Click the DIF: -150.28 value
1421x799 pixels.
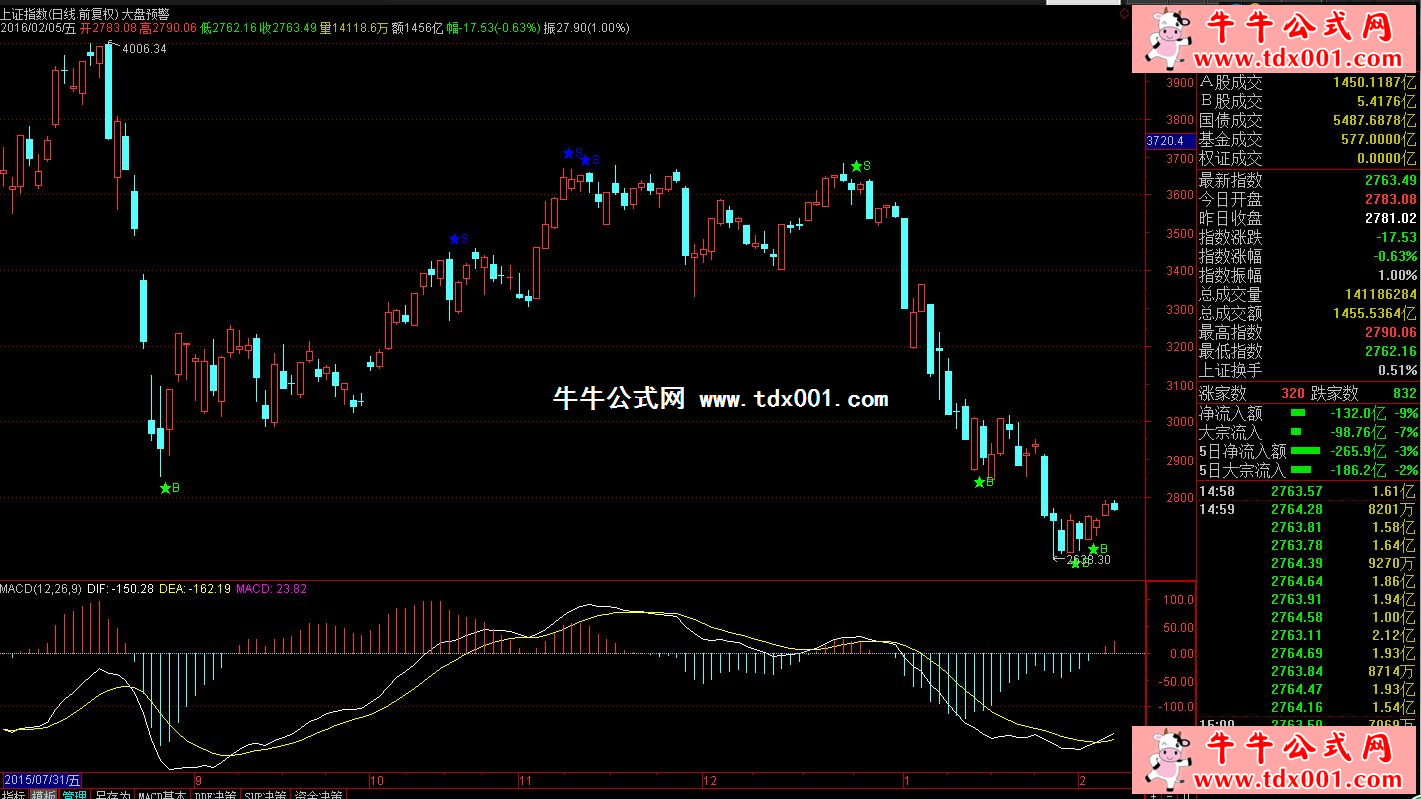pos(121,589)
